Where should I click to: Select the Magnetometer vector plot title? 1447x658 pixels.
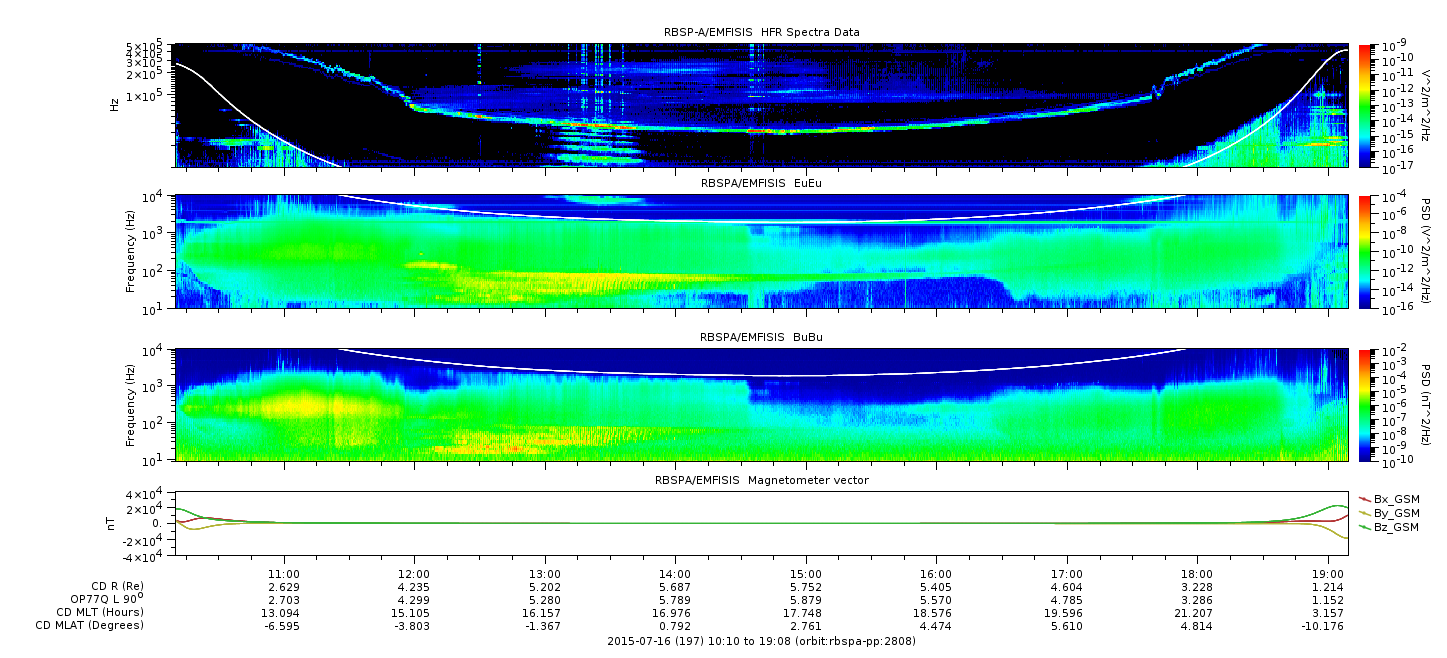point(762,481)
